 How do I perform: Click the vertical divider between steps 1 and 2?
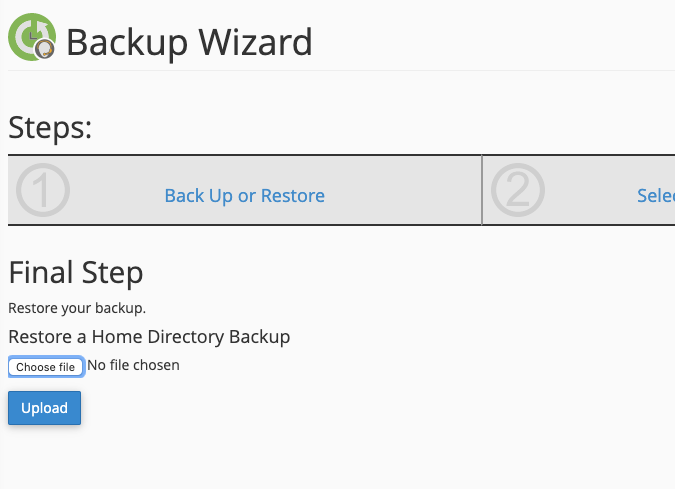482,190
